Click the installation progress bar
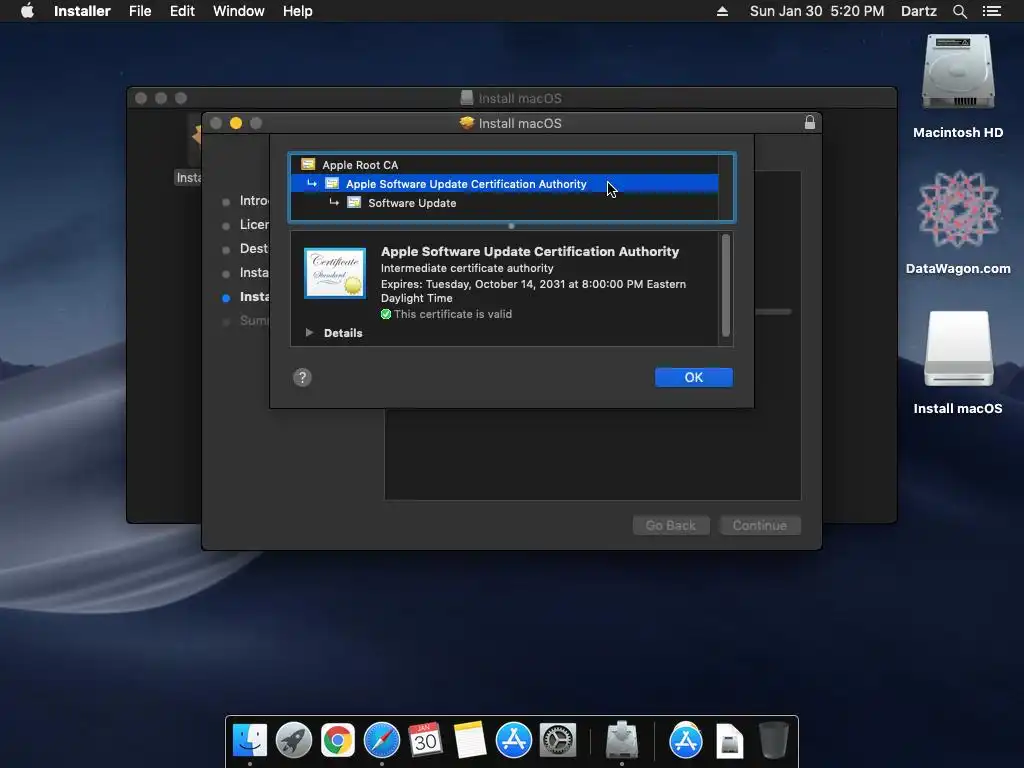The width and height of the screenshot is (1024, 768). [x=773, y=312]
